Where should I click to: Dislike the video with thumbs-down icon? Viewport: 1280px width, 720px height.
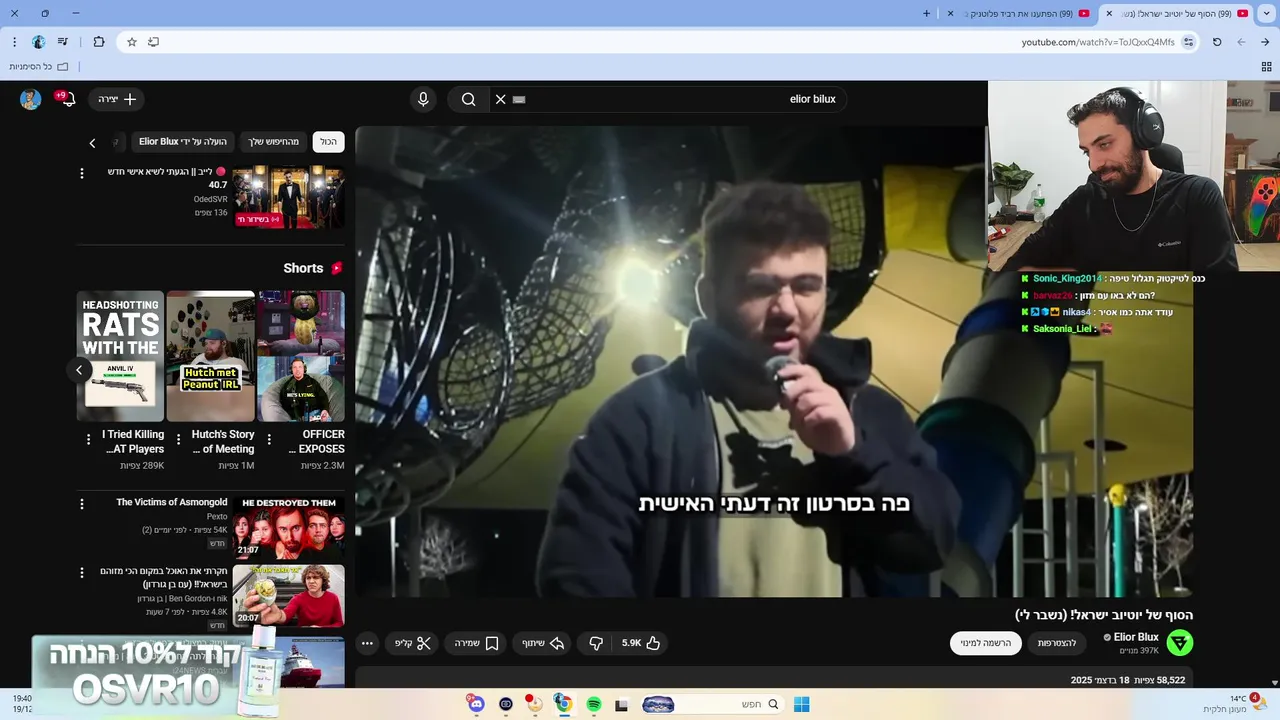pos(596,643)
